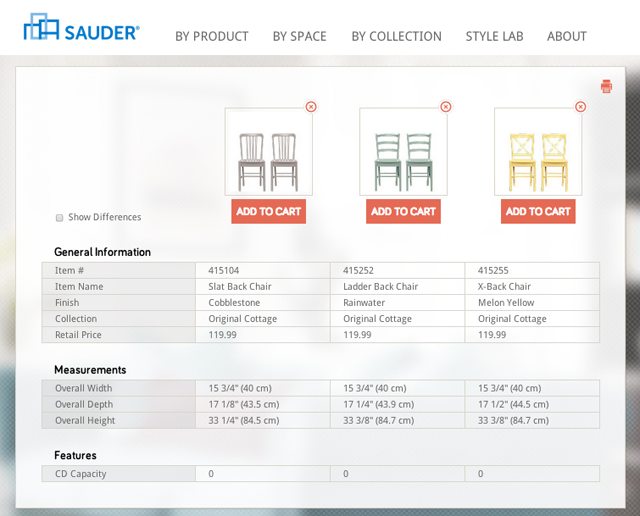Image resolution: width=640 pixels, height=516 pixels.
Task: Click the Collection row label
Action: pyautogui.click(x=76, y=319)
